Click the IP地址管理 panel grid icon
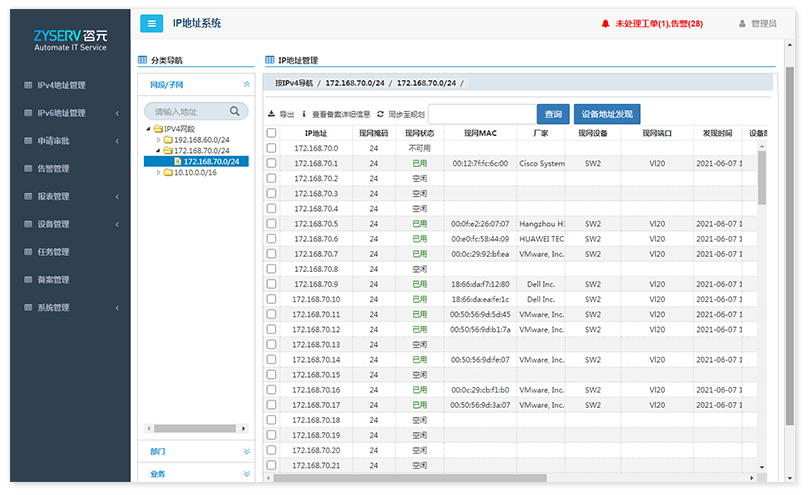 (270, 60)
